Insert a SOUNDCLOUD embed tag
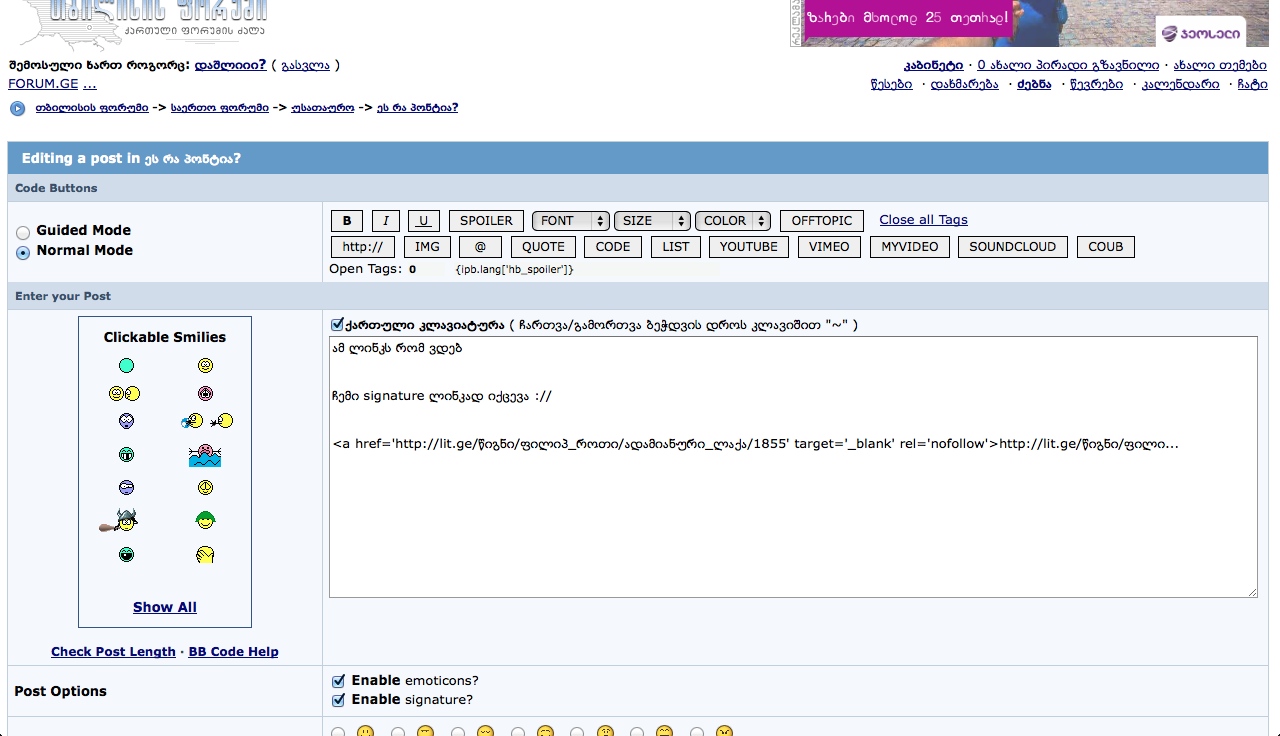This screenshot has width=1280, height=736. pos(1013,247)
